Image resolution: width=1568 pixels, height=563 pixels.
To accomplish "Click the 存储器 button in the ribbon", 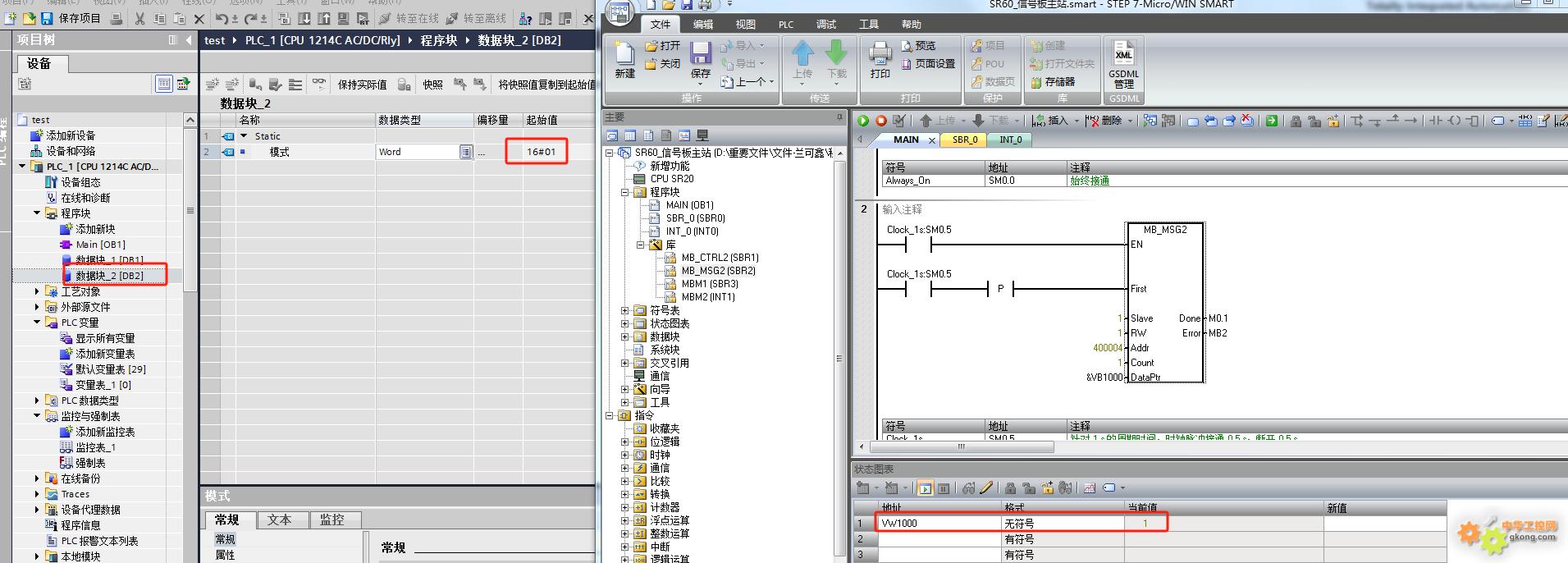I will [1052, 82].
